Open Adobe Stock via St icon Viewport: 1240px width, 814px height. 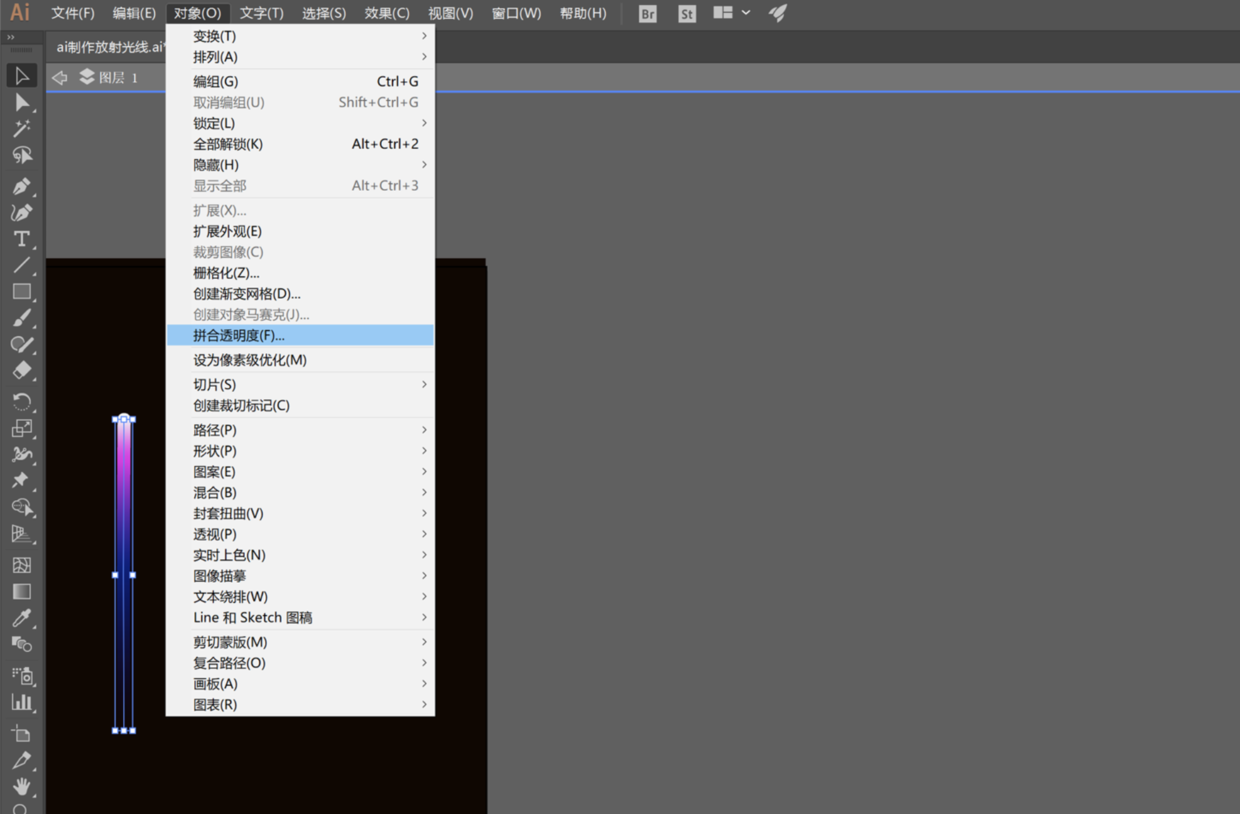click(x=686, y=14)
